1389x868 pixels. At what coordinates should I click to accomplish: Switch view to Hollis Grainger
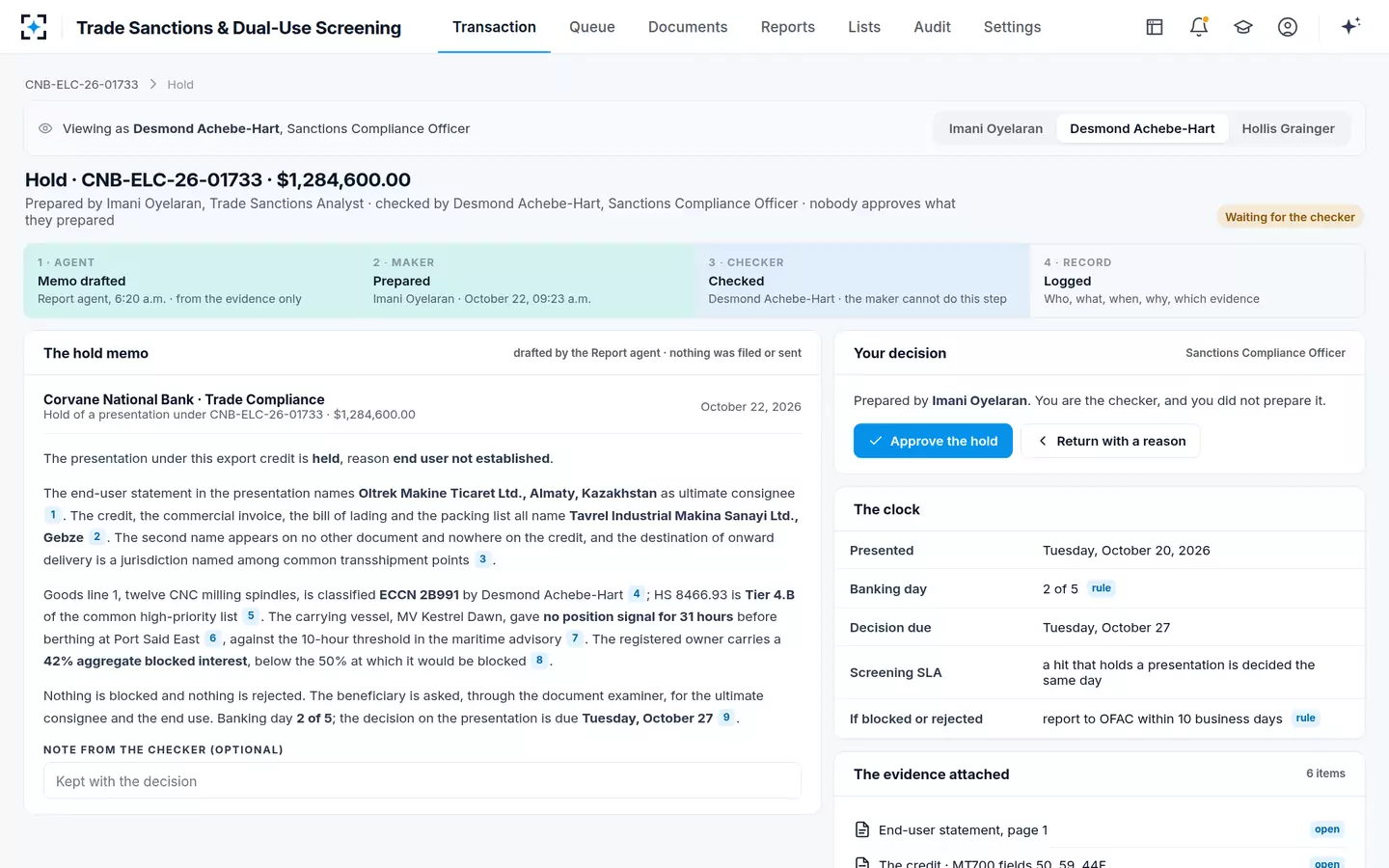1288,128
